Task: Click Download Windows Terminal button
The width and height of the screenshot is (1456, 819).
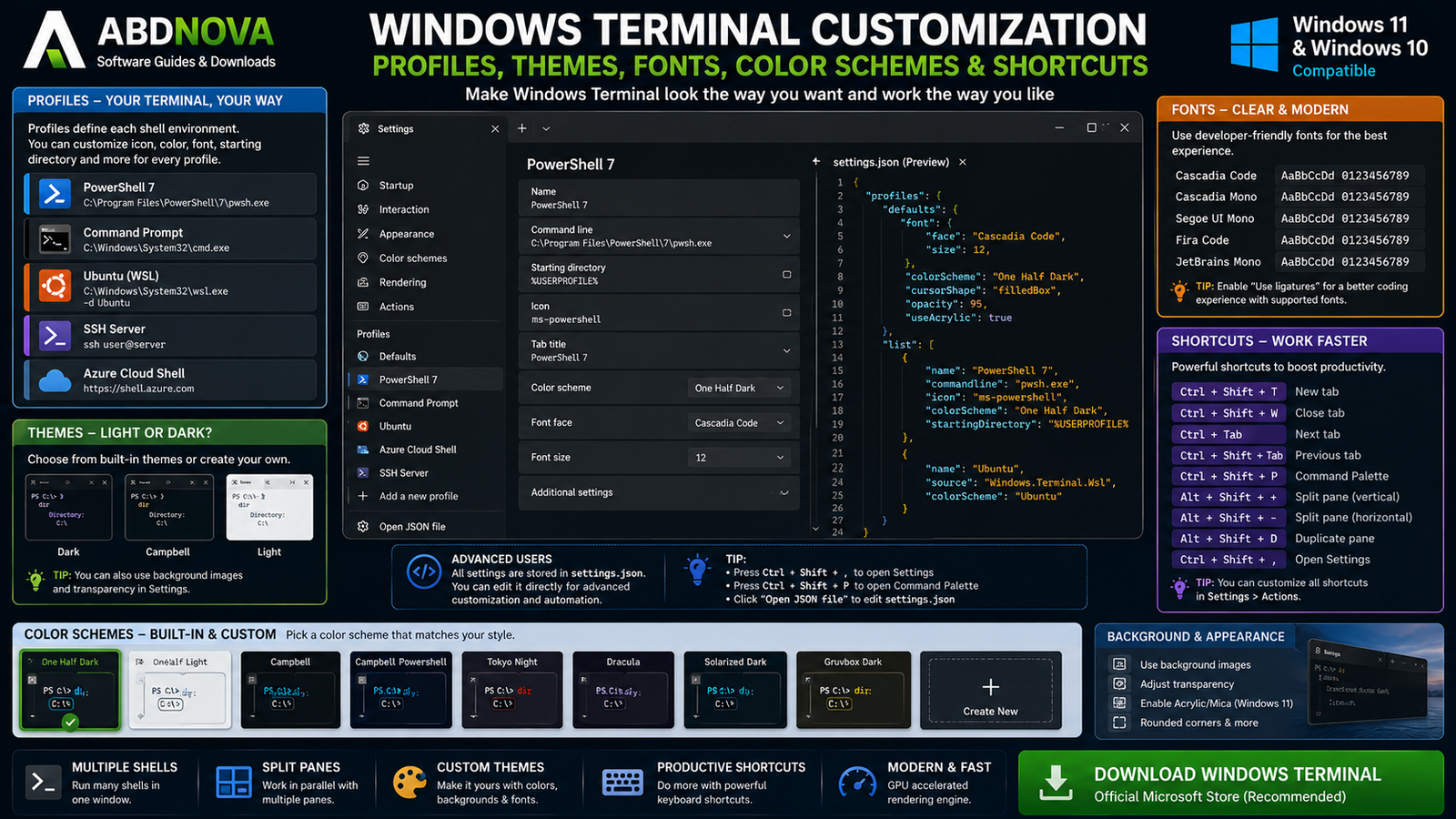Action: point(1230,783)
